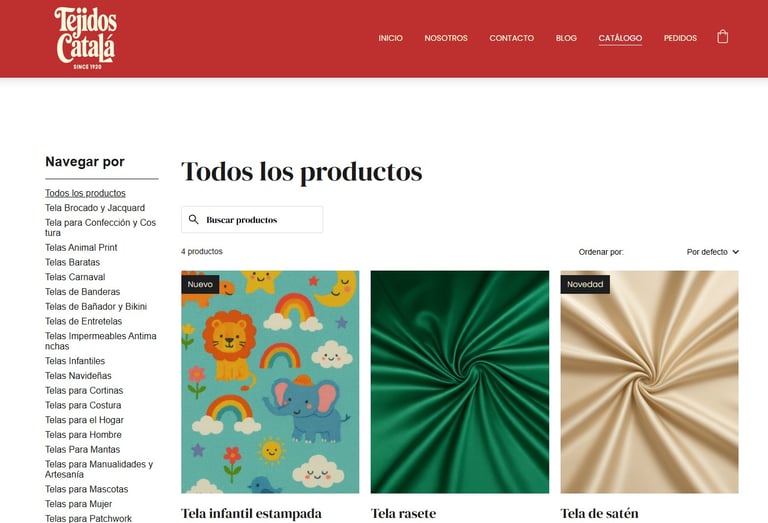Click the Tejidos Catalá logo
Image resolution: width=768 pixels, height=523 pixels.
(x=86, y=38)
